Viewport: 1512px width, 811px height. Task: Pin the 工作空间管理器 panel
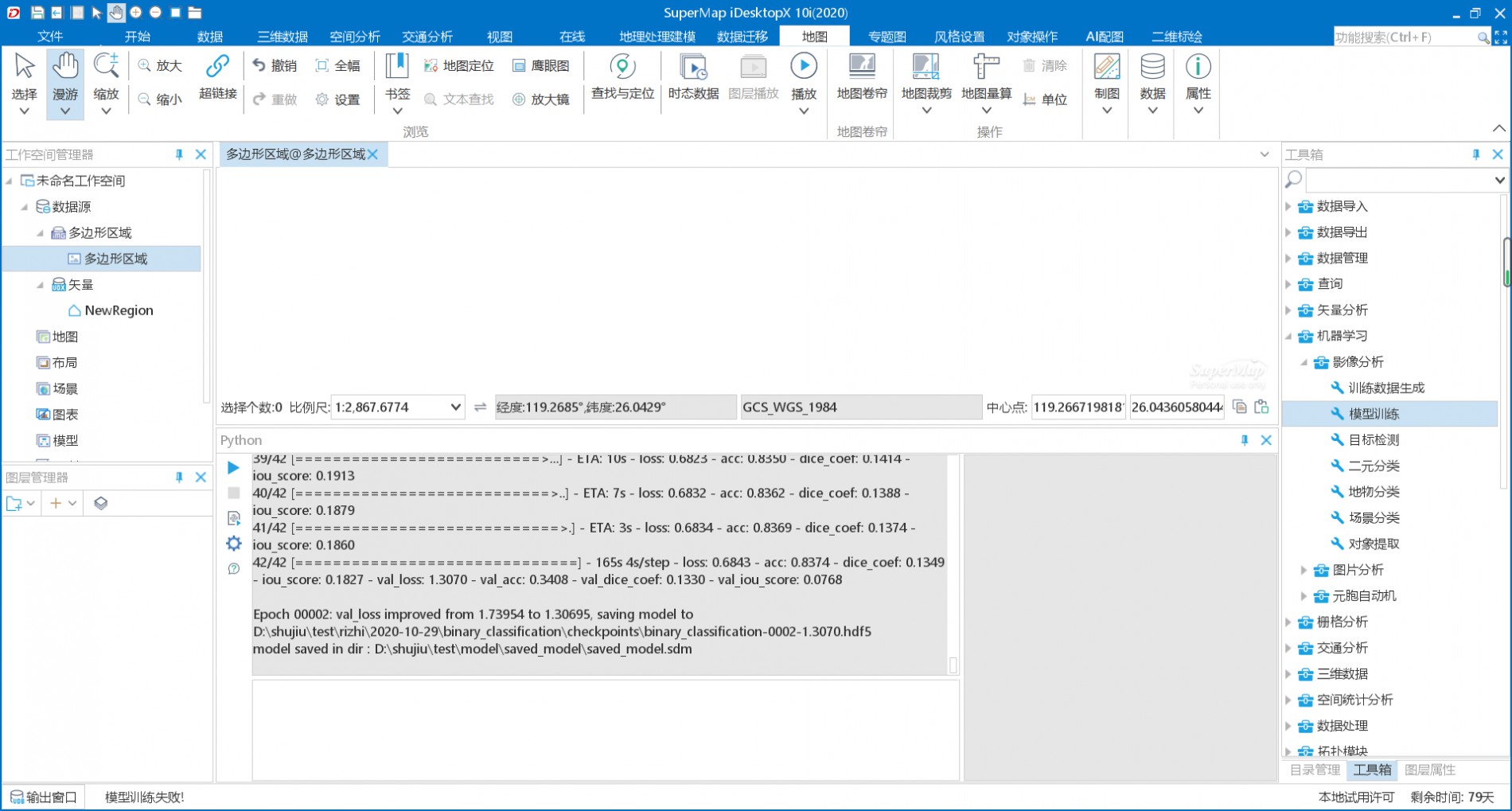click(x=179, y=154)
